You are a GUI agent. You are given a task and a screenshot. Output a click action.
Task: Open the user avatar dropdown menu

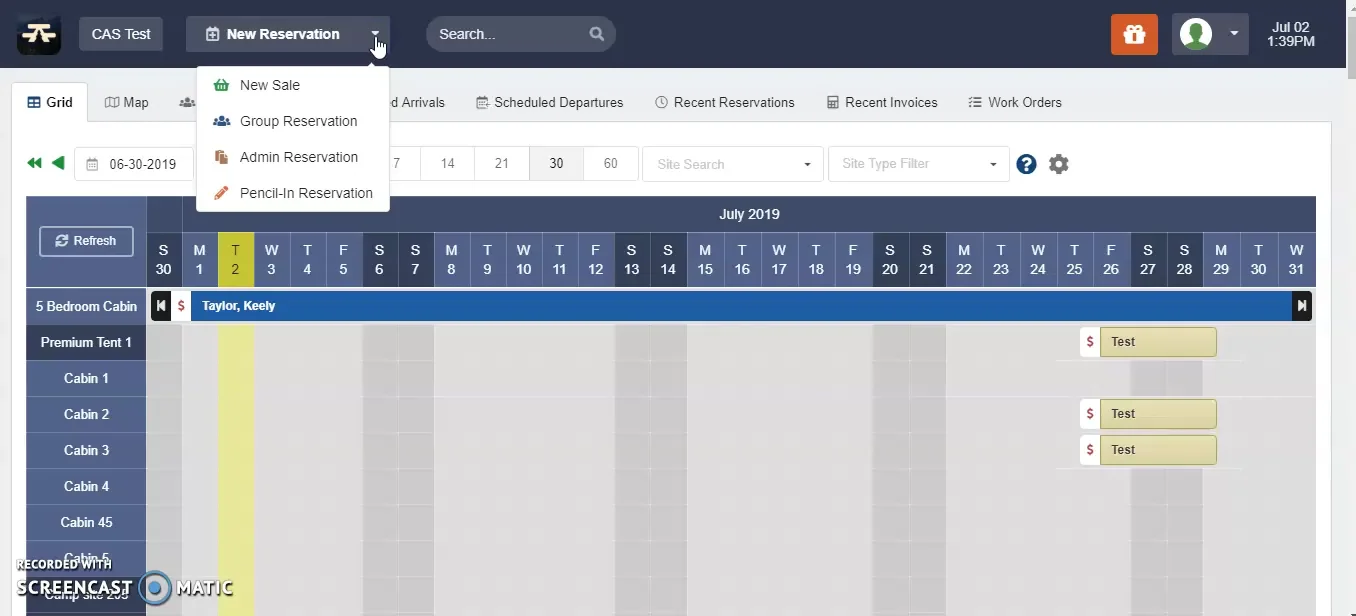(x=1210, y=34)
